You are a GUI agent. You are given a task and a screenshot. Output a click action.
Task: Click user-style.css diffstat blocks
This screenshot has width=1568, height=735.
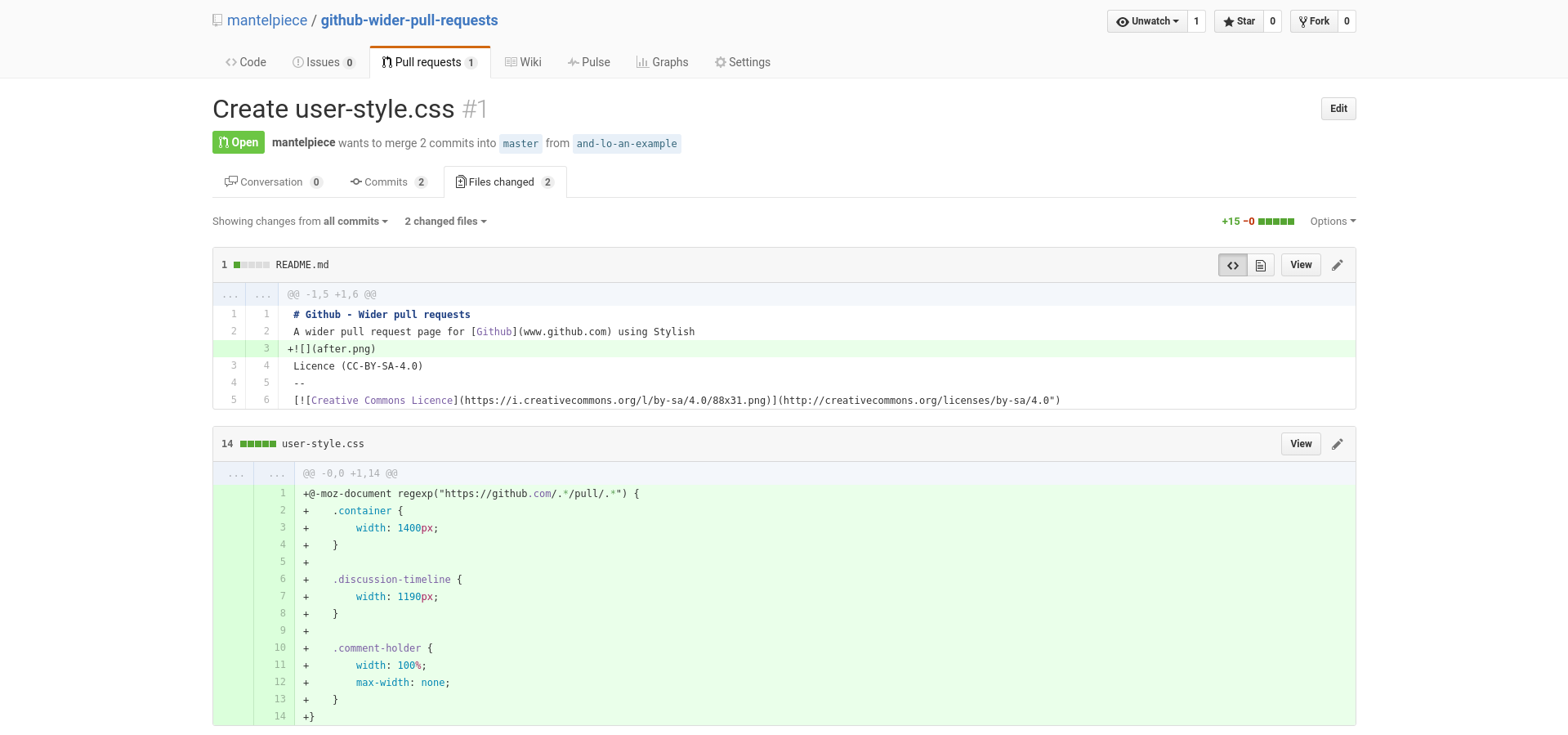coord(258,444)
